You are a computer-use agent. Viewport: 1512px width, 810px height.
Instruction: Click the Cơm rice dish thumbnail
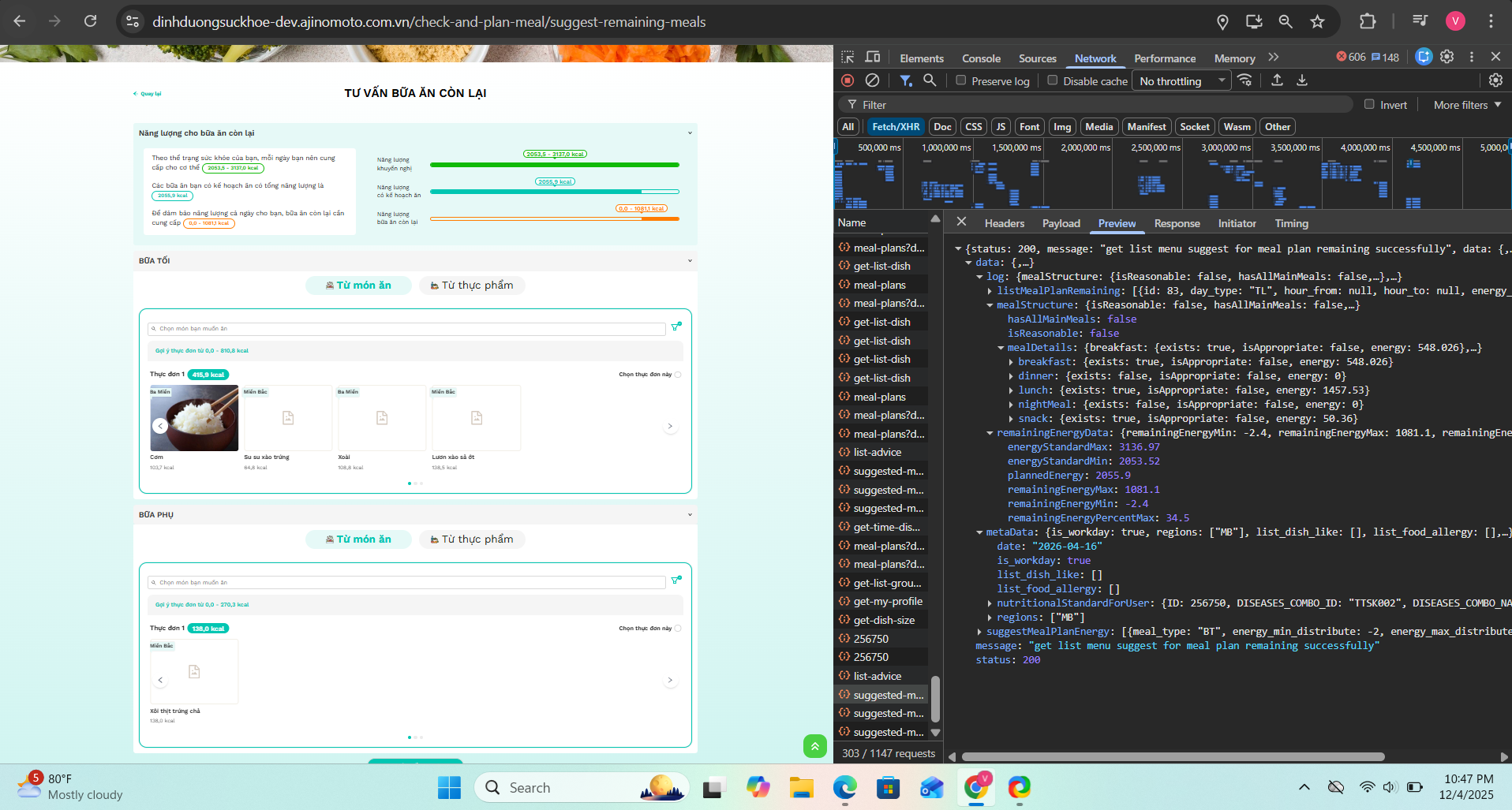[x=194, y=418]
